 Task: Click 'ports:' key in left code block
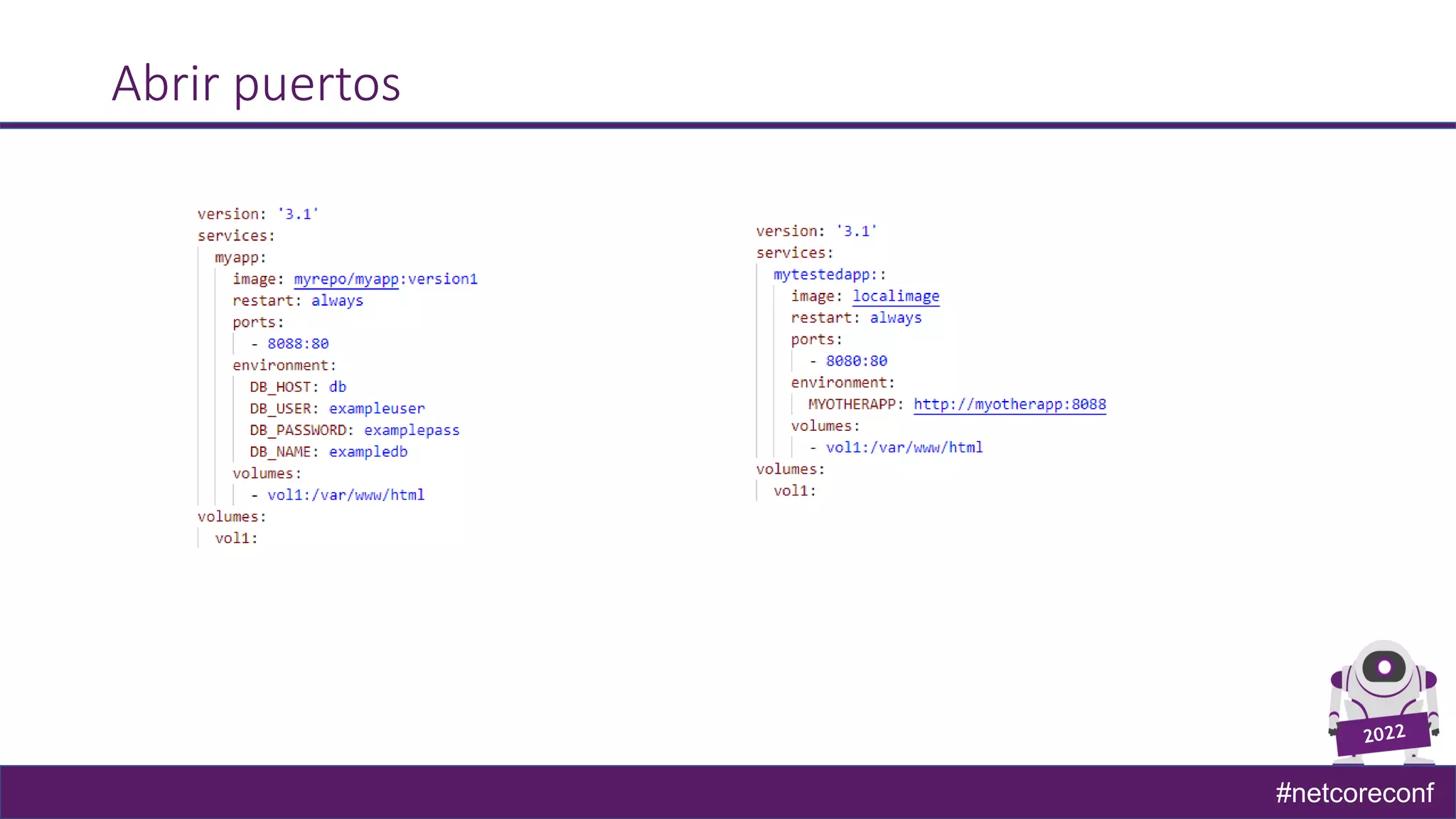(258, 323)
